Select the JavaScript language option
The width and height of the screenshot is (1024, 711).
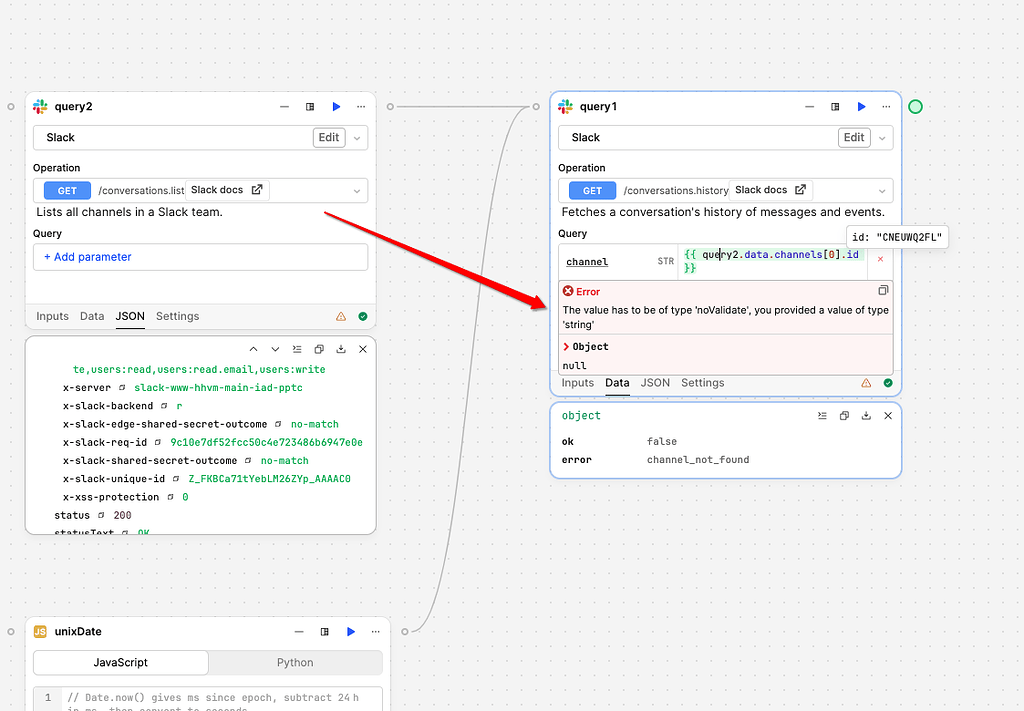pos(121,662)
